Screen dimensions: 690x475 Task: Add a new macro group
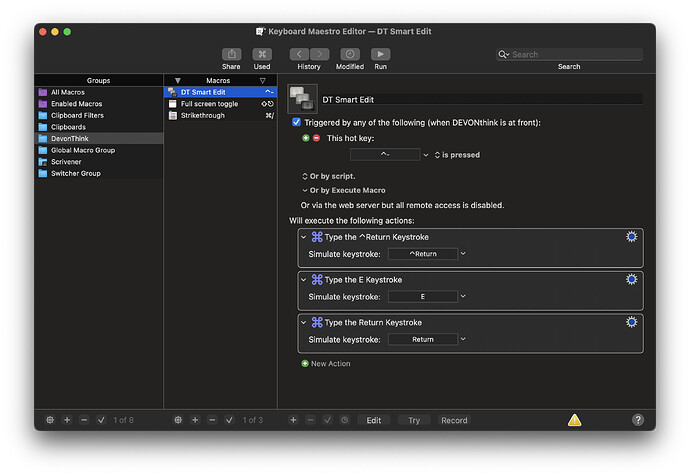pos(67,420)
